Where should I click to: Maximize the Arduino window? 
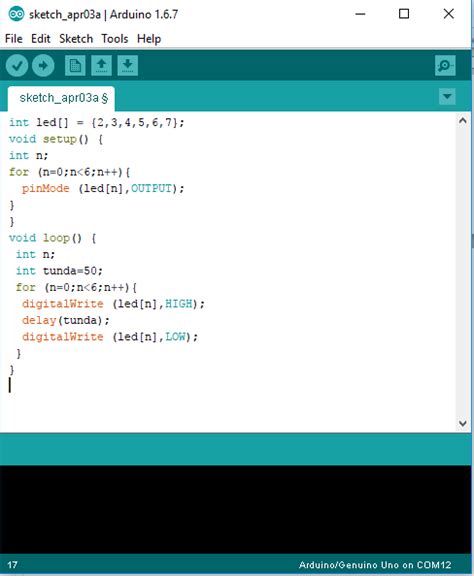click(x=404, y=14)
